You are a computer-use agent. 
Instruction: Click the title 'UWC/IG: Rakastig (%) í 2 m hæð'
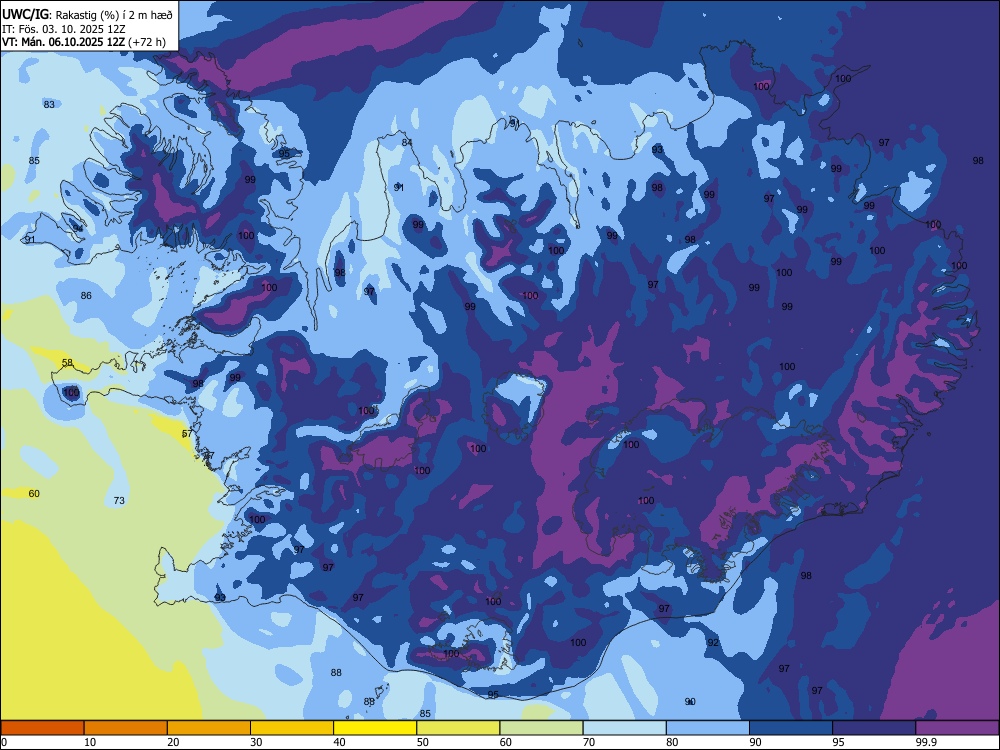[x=87, y=15]
